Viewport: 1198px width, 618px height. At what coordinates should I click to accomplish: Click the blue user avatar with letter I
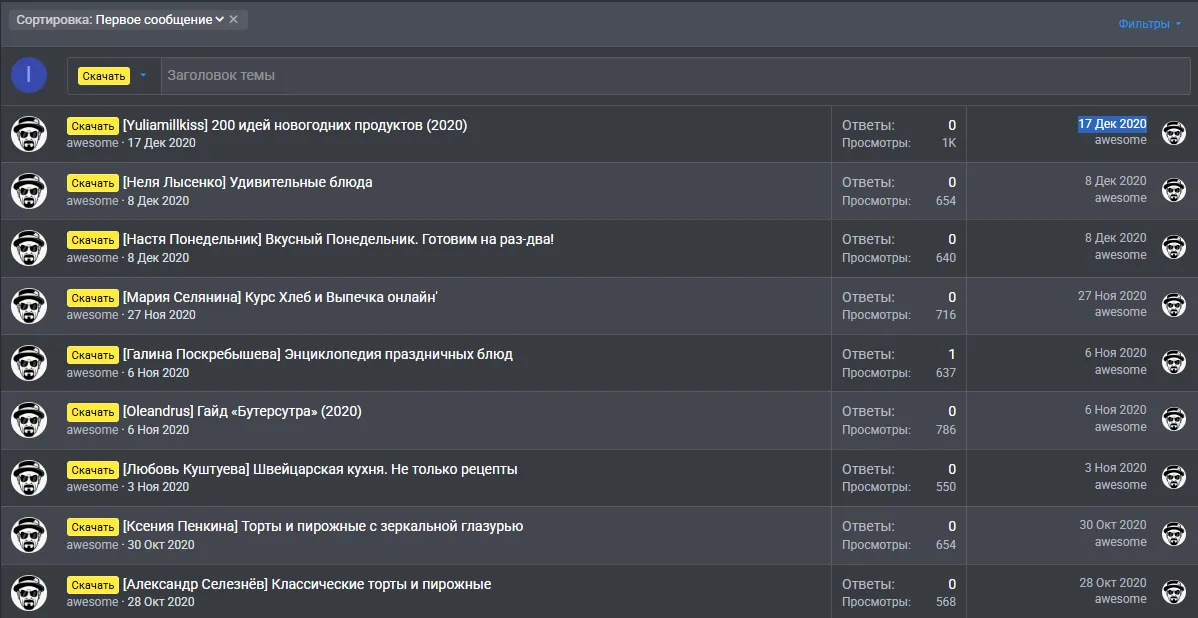[x=29, y=75]
